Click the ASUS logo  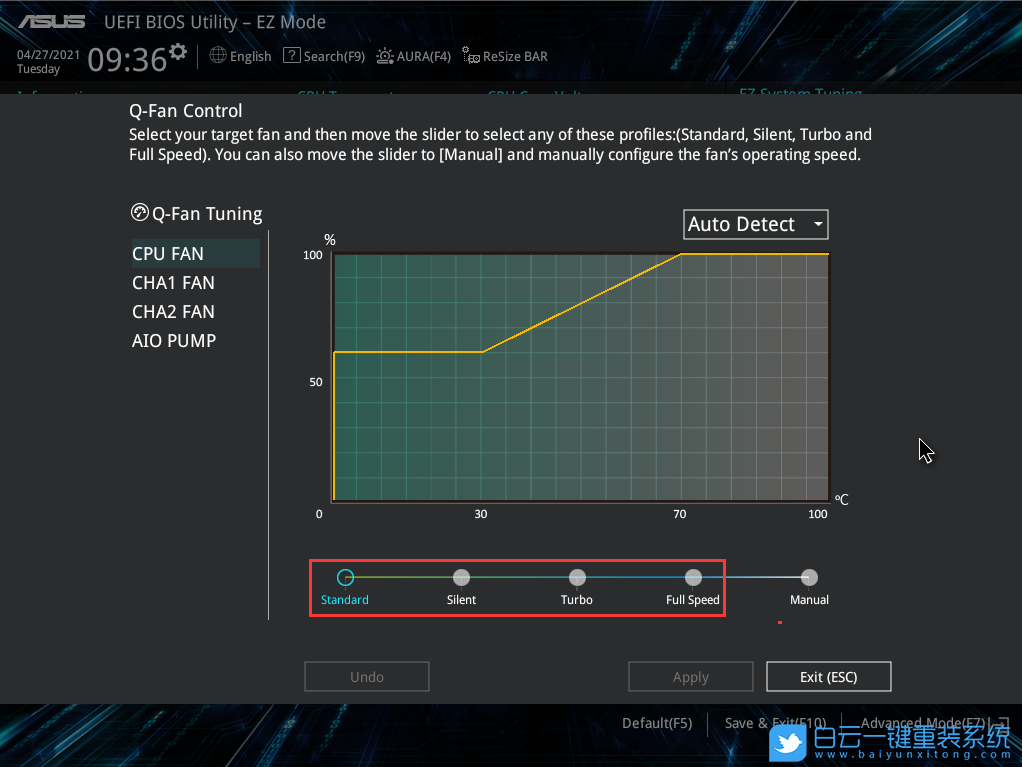pos(50,21)
